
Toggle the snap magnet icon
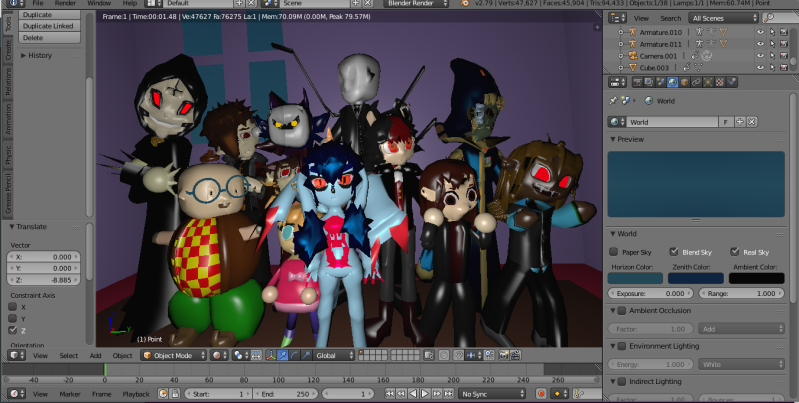click(x=458, y=355)
